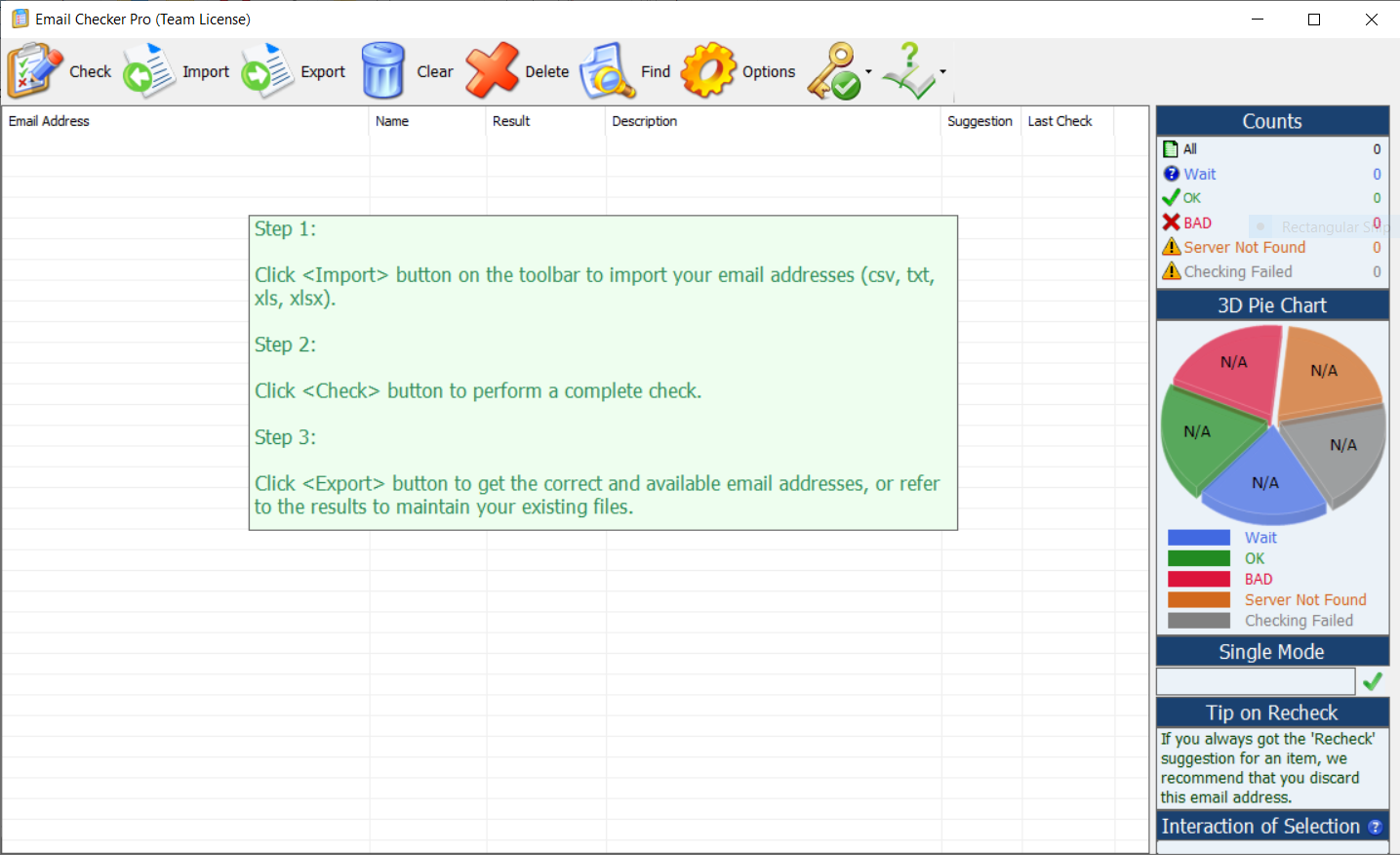1400x855 pixels.
Task: Click the orange Server Not Found legend swatch
Action: pyautogui.click(x=1199, y=599)
